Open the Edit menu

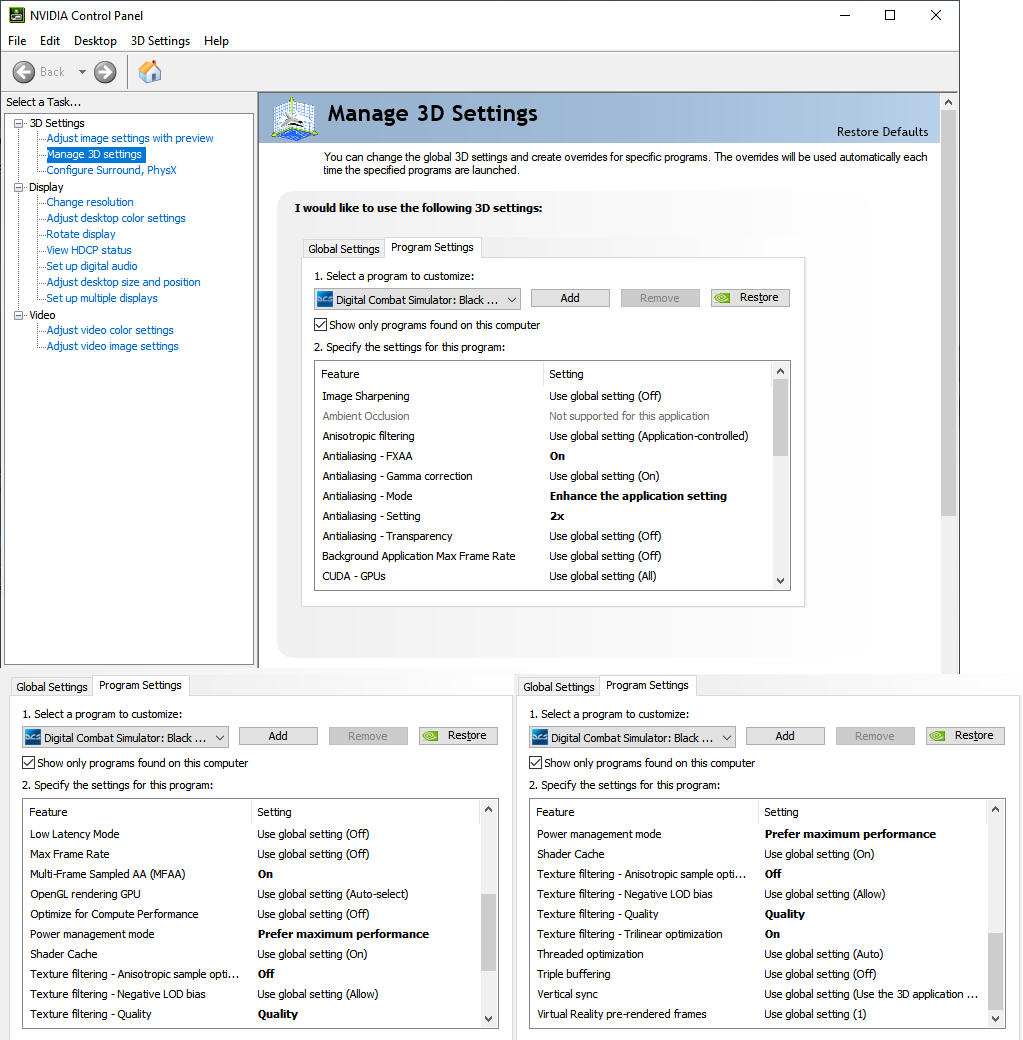tap(50, 41)
